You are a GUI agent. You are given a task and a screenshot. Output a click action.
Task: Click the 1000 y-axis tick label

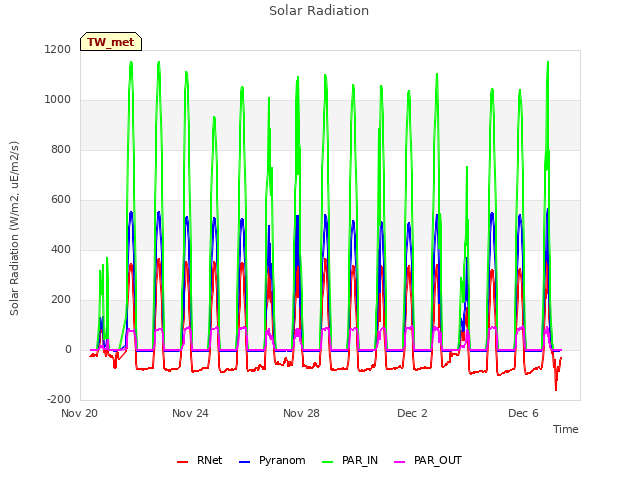click(58, 100)
